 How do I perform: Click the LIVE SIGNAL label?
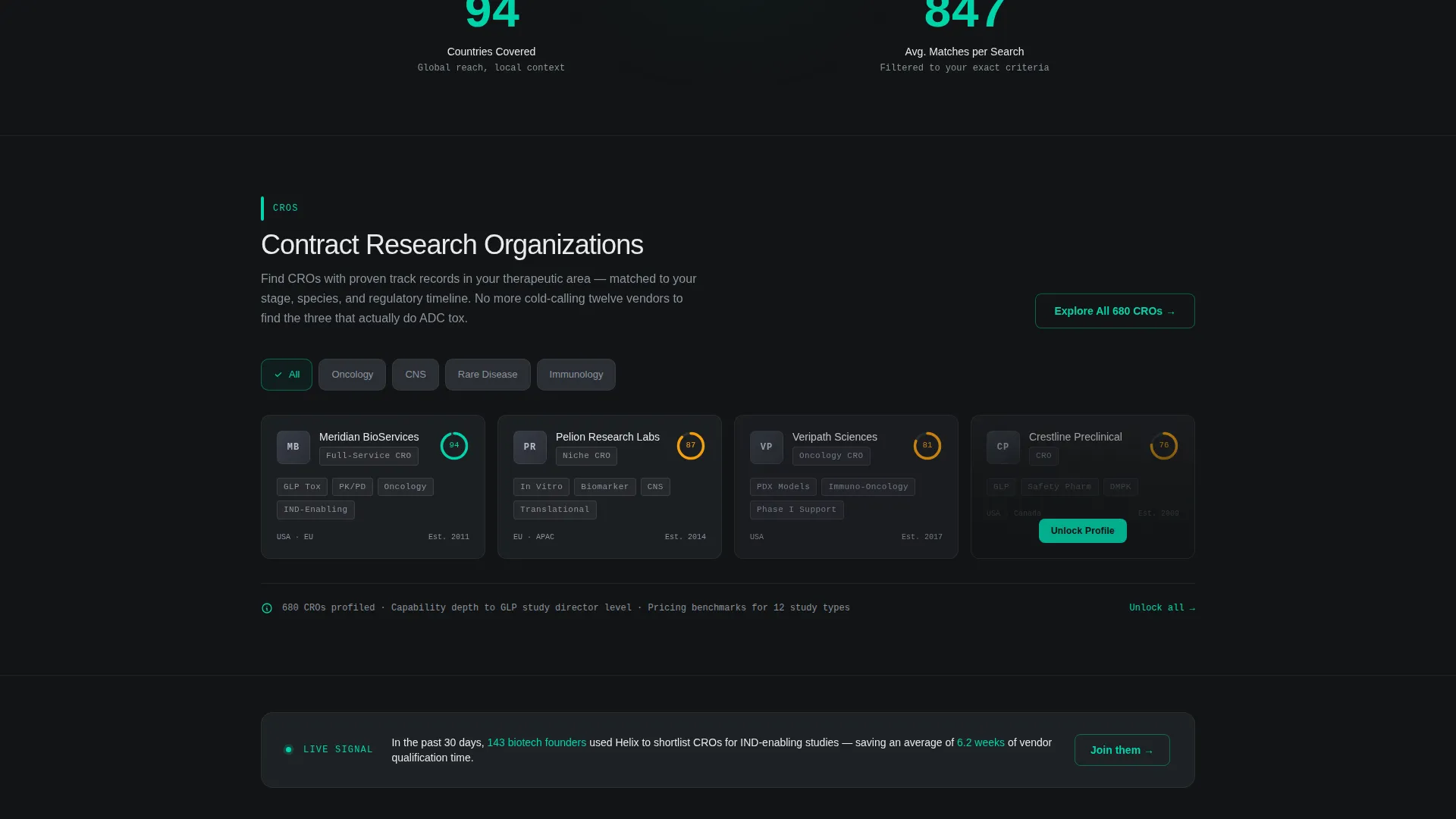click(338, 749)
